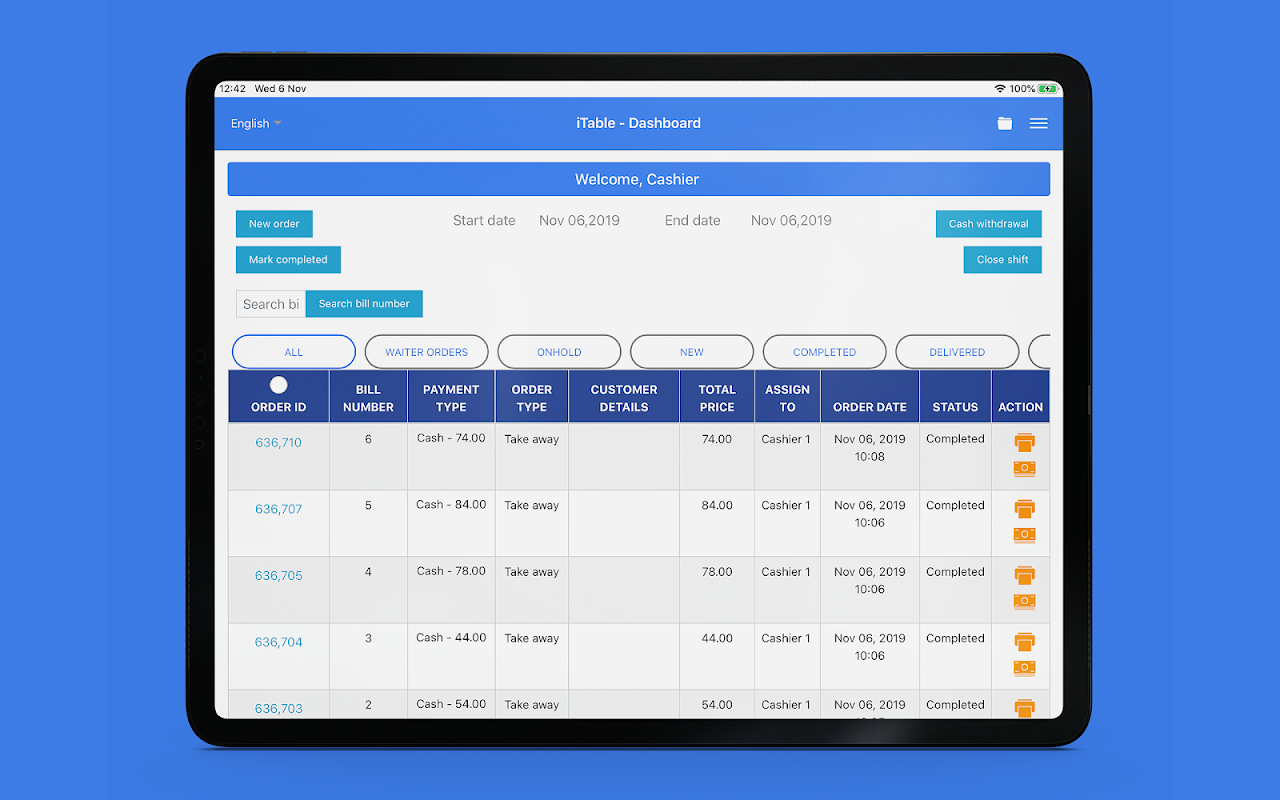
Task: Click cash payment icon for order 636,710
Action: [1024, 468]
